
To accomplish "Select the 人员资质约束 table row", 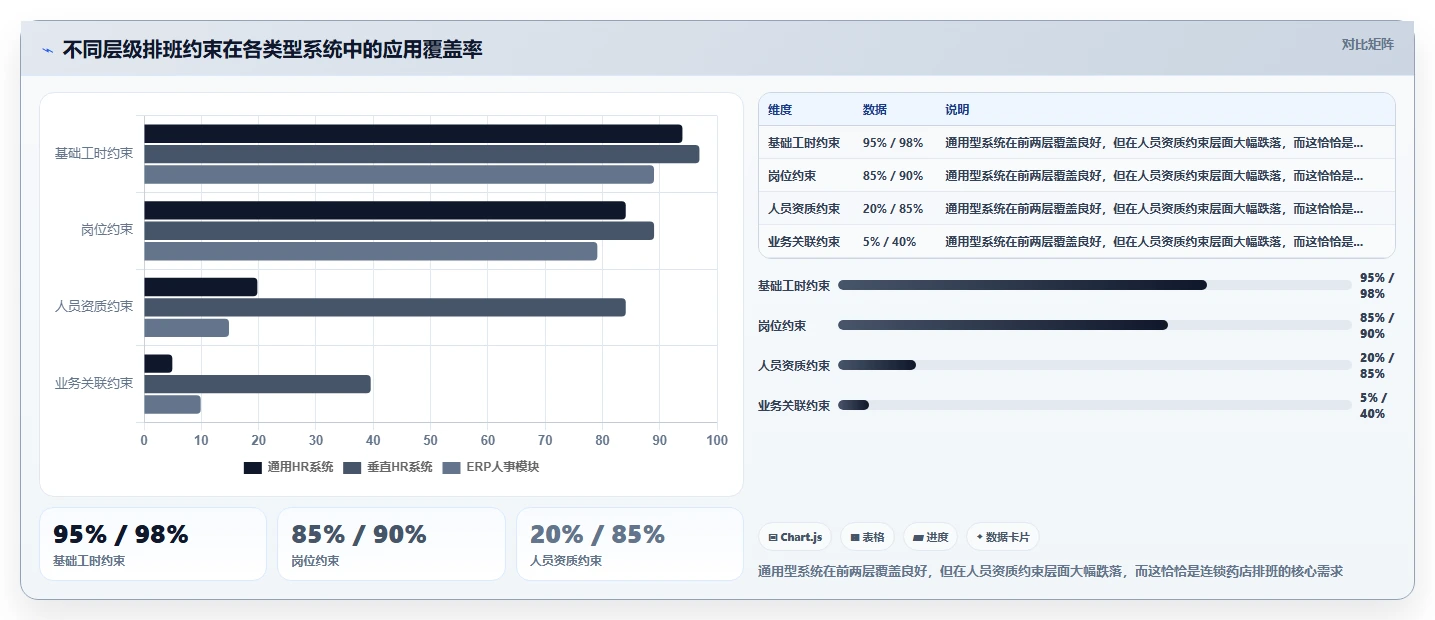I will pos(1077,209).
